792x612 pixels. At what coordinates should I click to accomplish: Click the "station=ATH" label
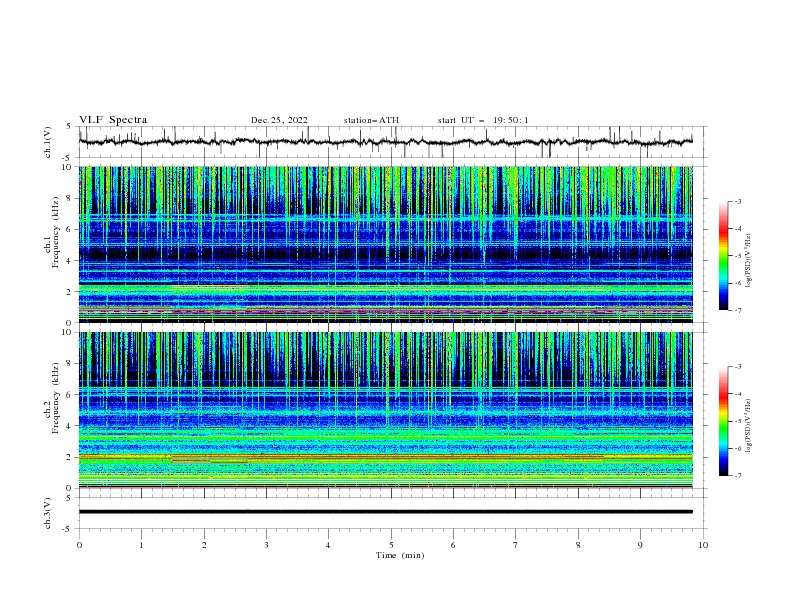coord(371,120)
